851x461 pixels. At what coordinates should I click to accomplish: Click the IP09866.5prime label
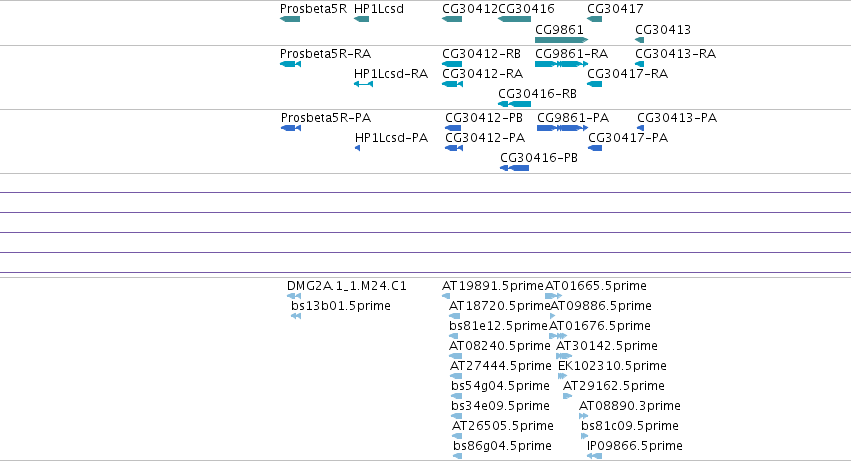point(635,446)
